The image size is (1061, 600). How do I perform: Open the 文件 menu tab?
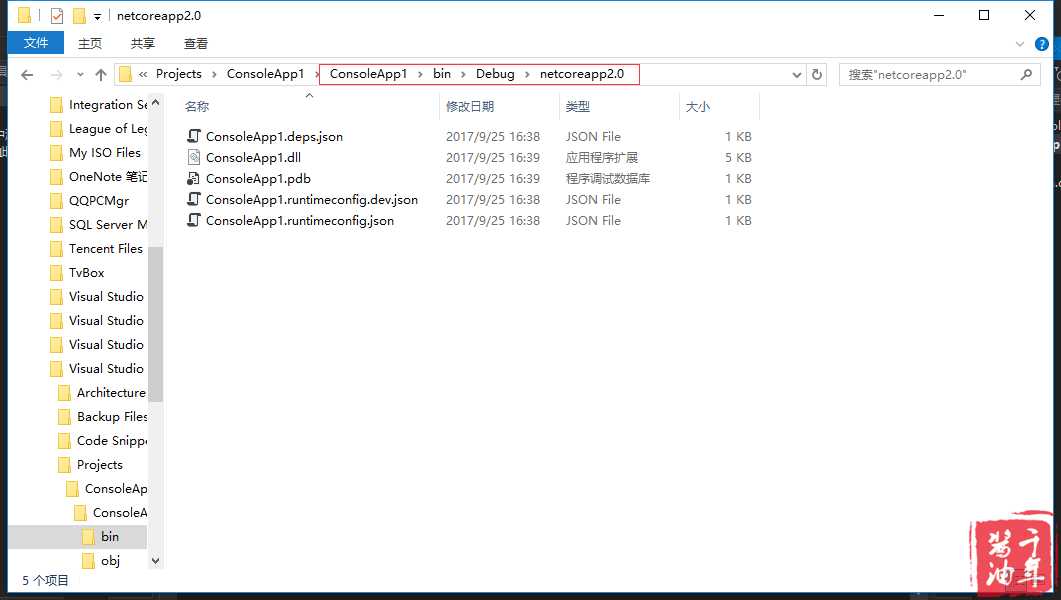36,43
